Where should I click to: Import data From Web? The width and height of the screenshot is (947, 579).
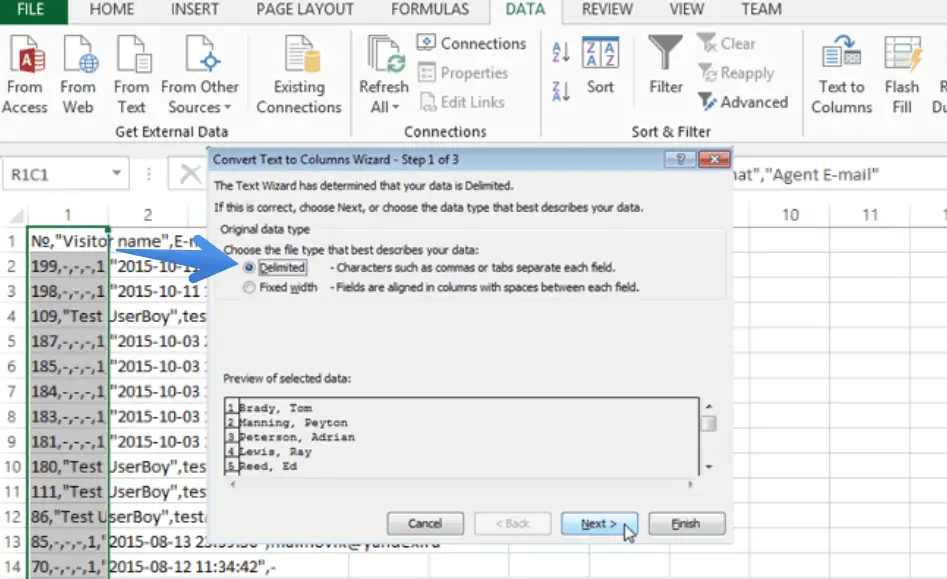pos(78,74)
